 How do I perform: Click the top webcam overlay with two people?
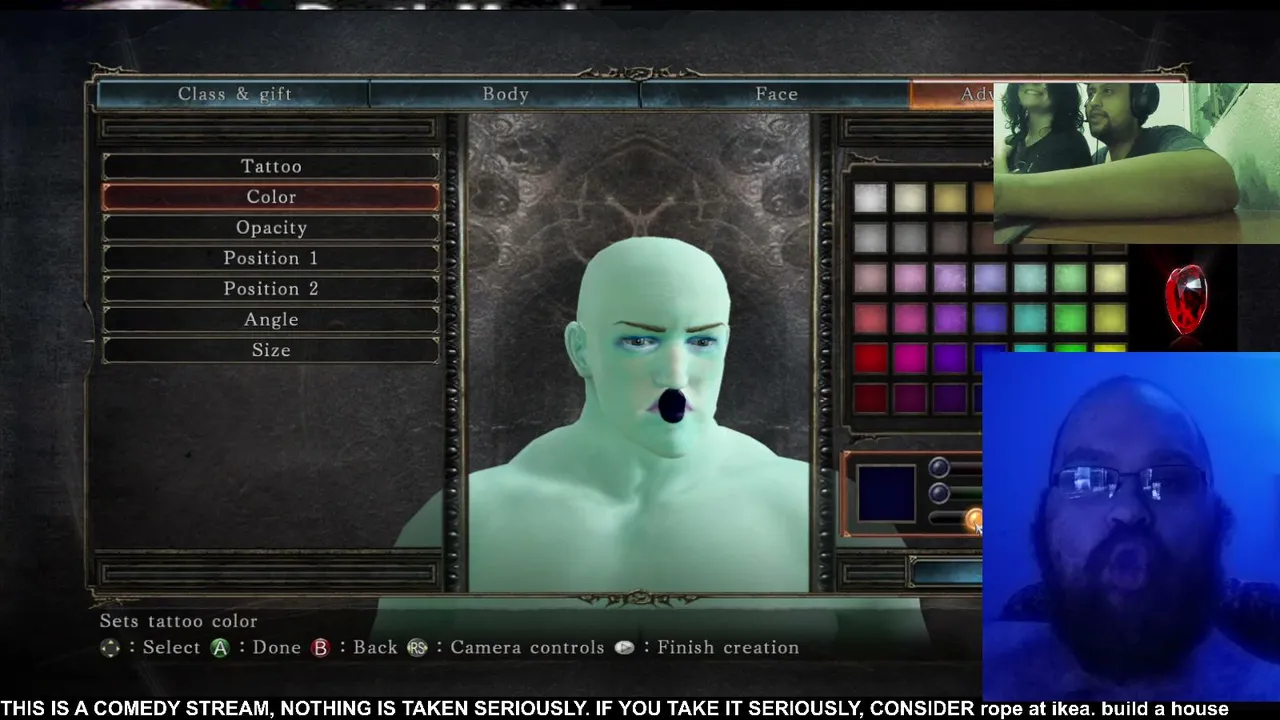[1136, 163]
